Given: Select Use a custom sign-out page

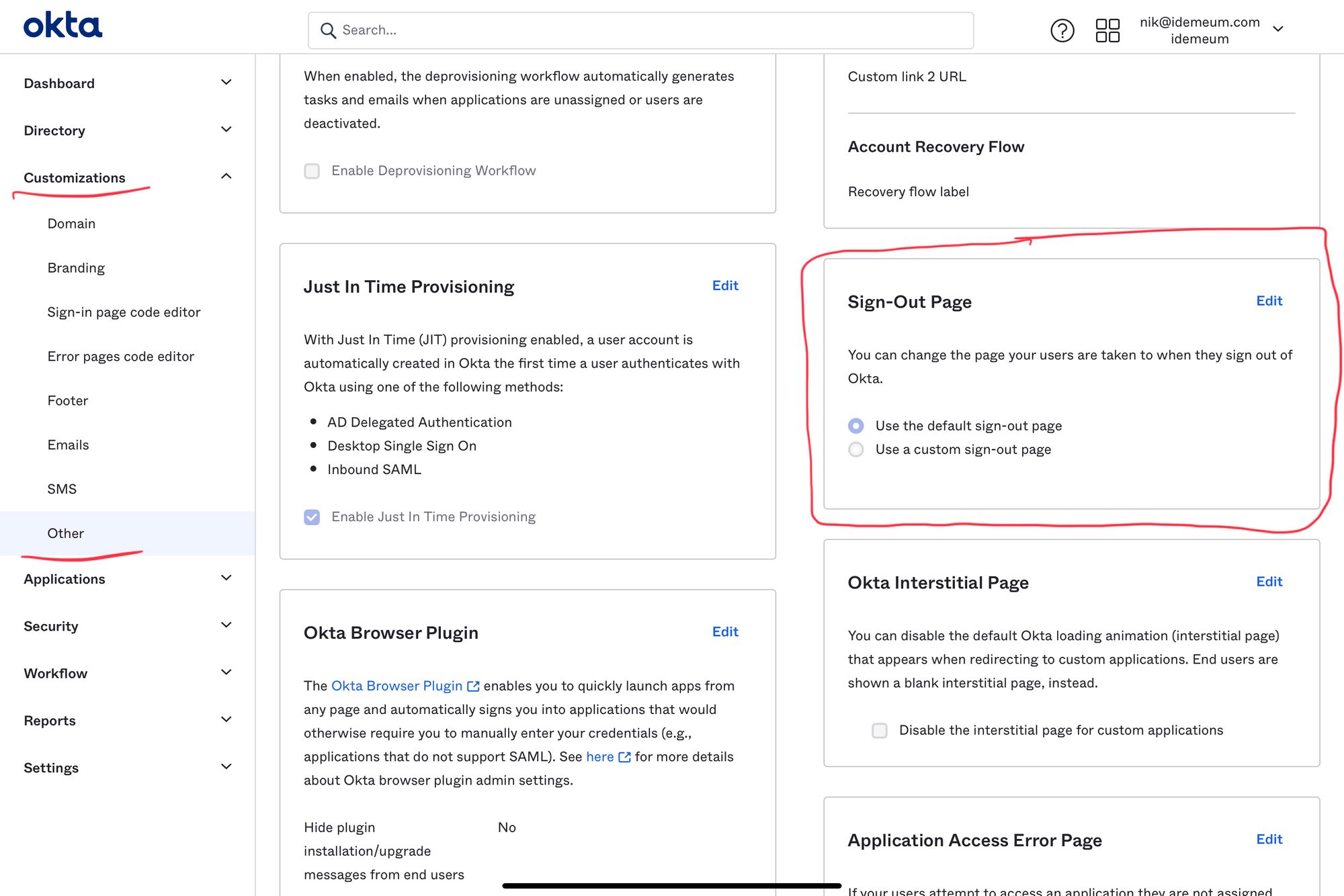Looking at the screenshot, I should pos(855,449).
